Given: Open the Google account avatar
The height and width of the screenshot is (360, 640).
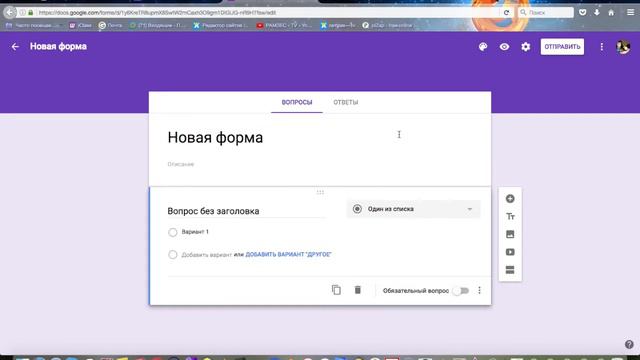Looking at the screenshot, I should 623,47.
